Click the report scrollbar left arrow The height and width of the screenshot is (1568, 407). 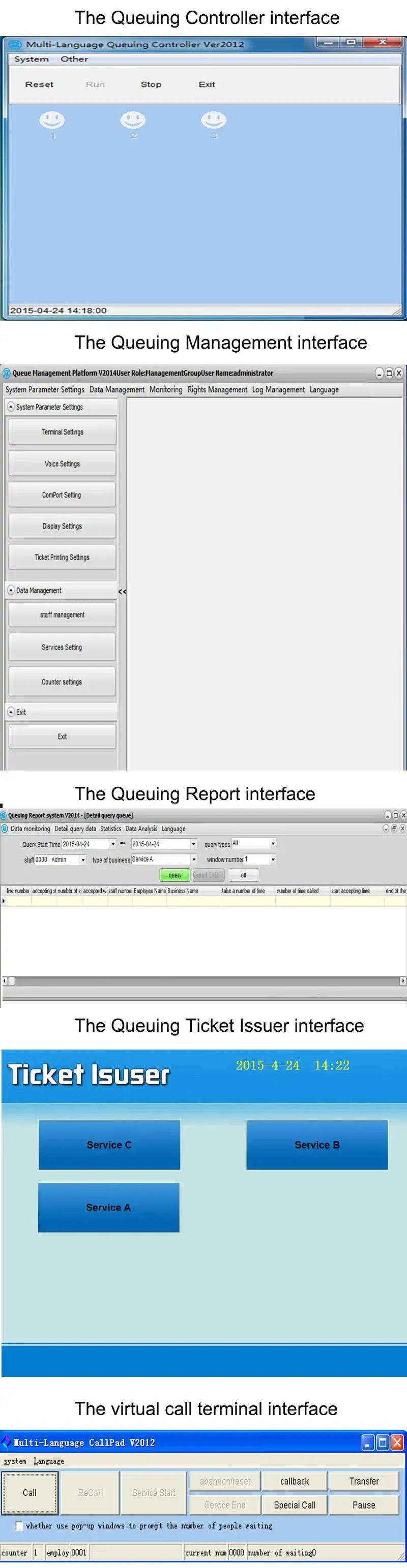(5, 980)
